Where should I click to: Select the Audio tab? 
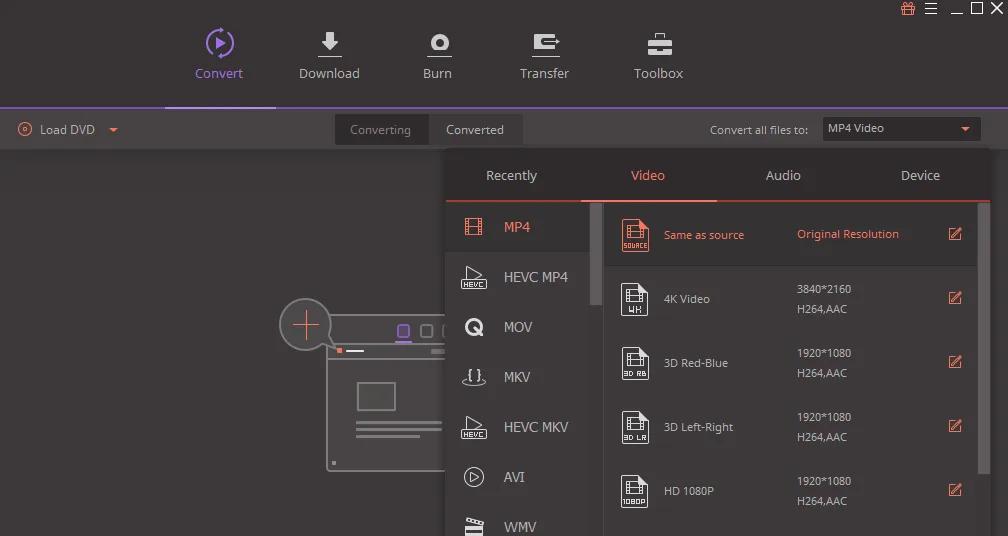tap(783, 175)
